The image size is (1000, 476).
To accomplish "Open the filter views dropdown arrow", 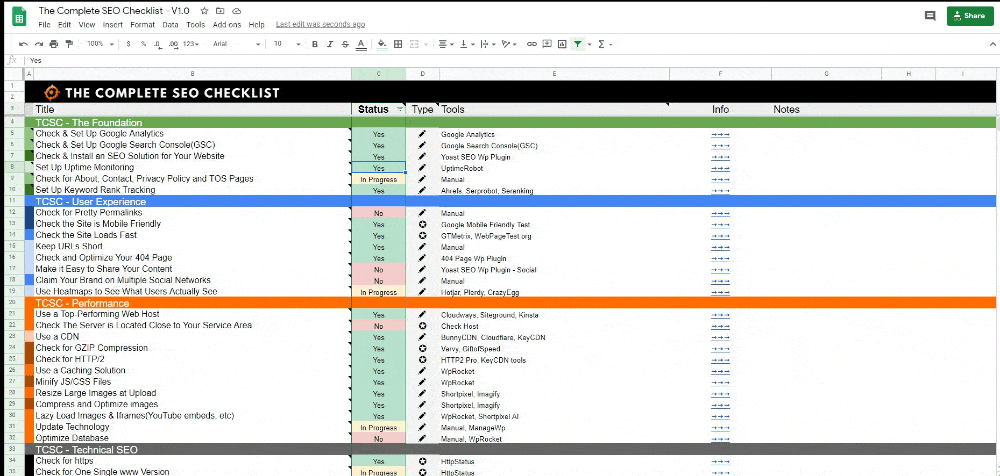I will (589, 44).
